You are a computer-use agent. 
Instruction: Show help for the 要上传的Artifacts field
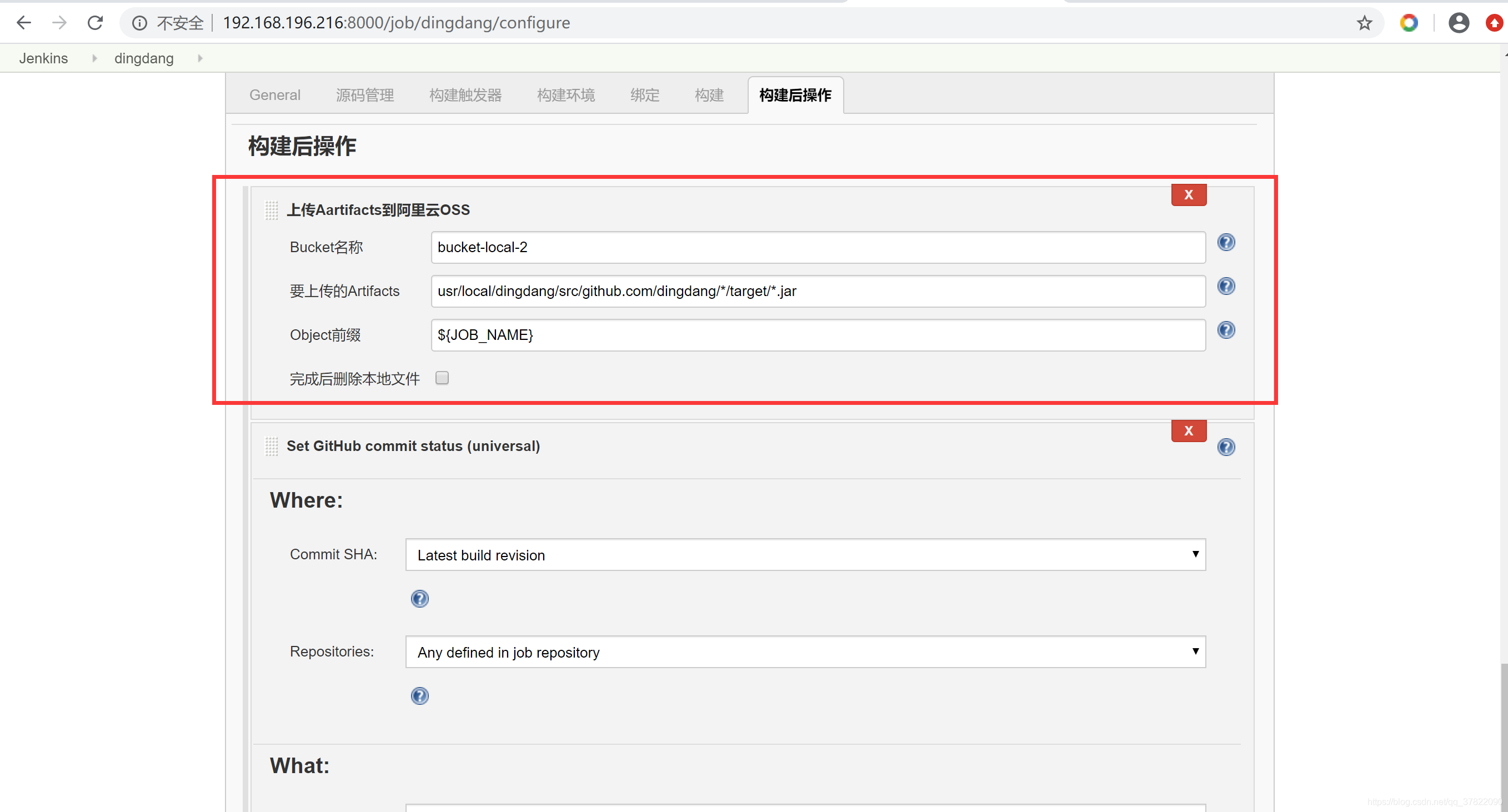click(x=1226, y=286)
